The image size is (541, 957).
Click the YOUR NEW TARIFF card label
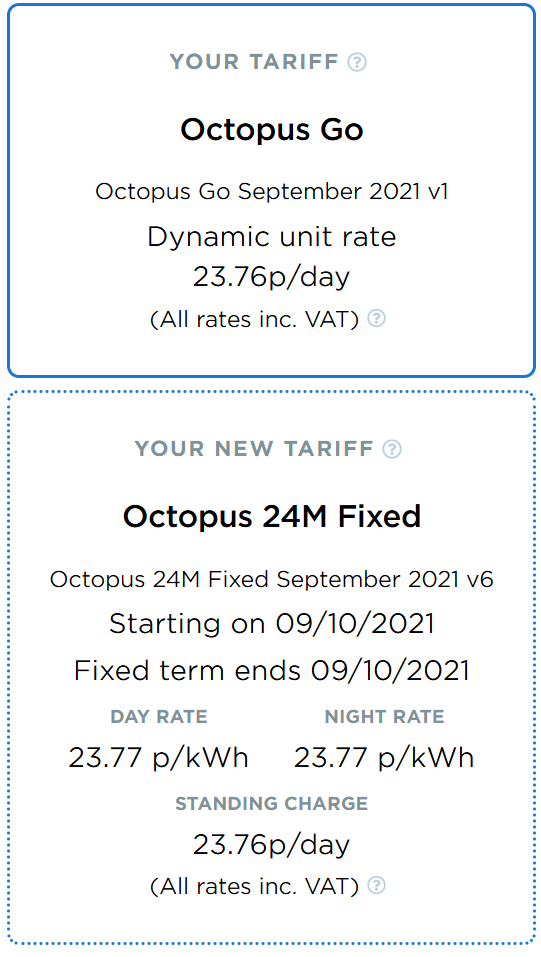point(254,449)
